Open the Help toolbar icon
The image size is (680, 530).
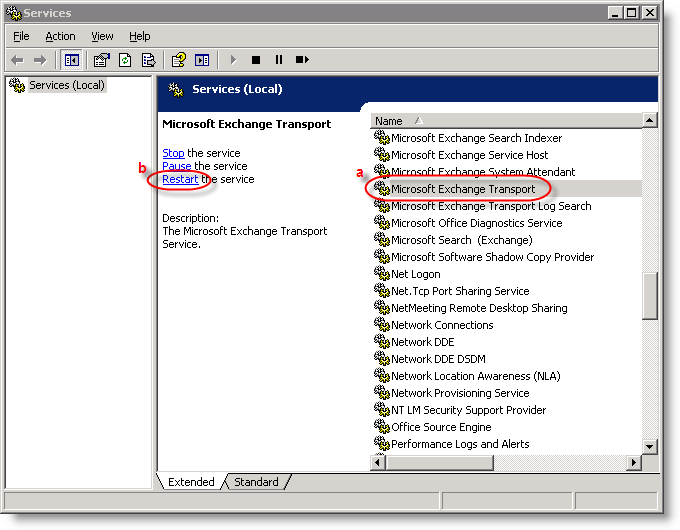click(179, 60)
